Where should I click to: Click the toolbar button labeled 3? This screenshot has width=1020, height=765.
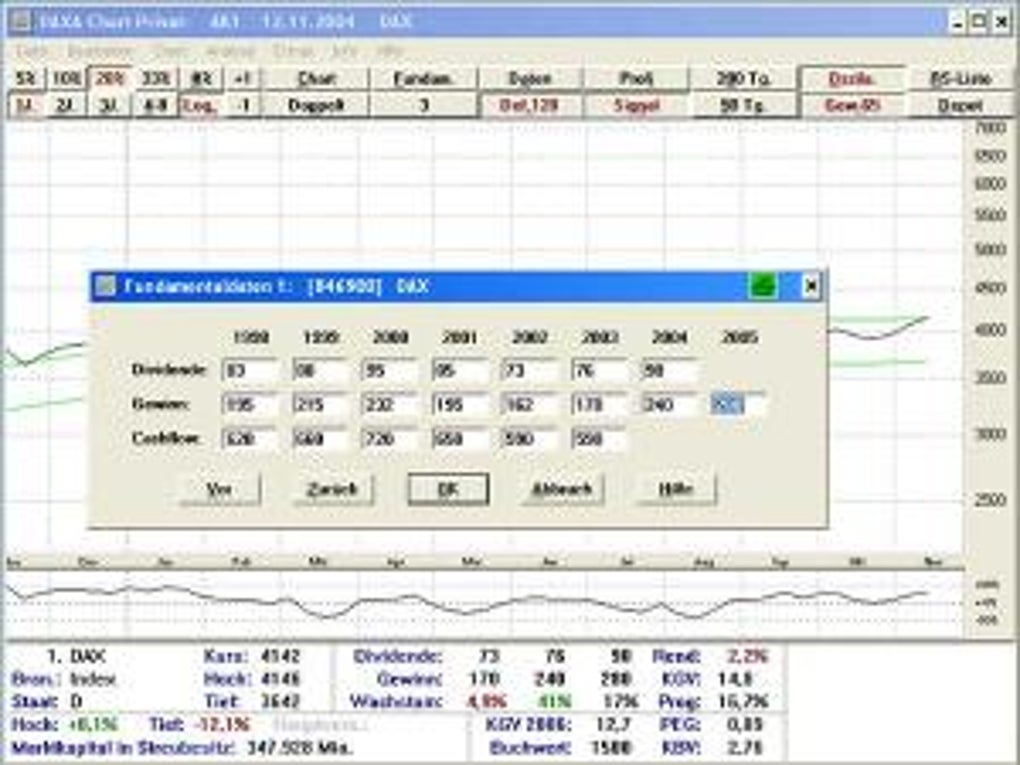[423, 105]
